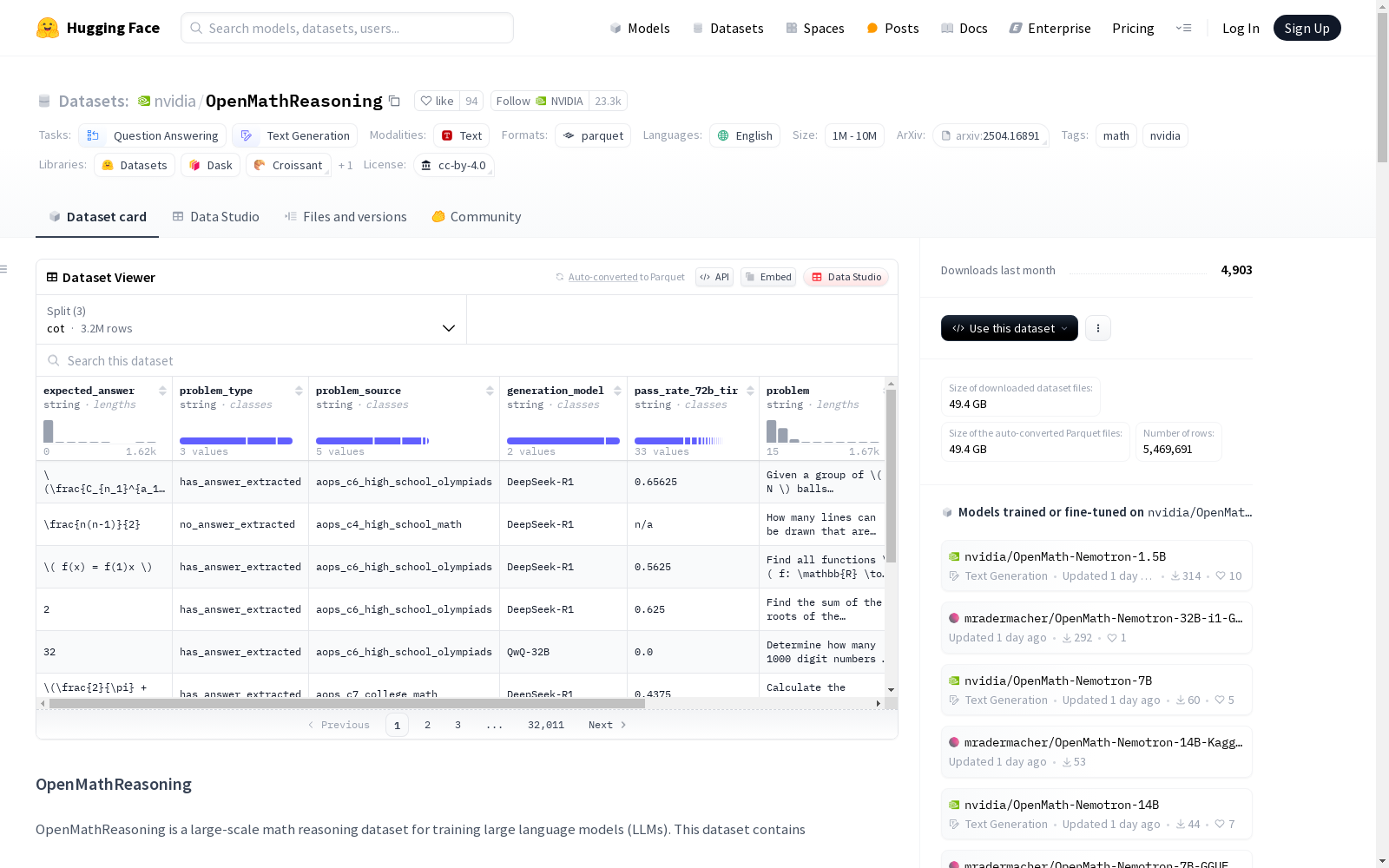Image resolution: width=1389 pixels, height=868 pixels.
Task: Sort by expected_answer column
Action: click(x=162, y=391)
